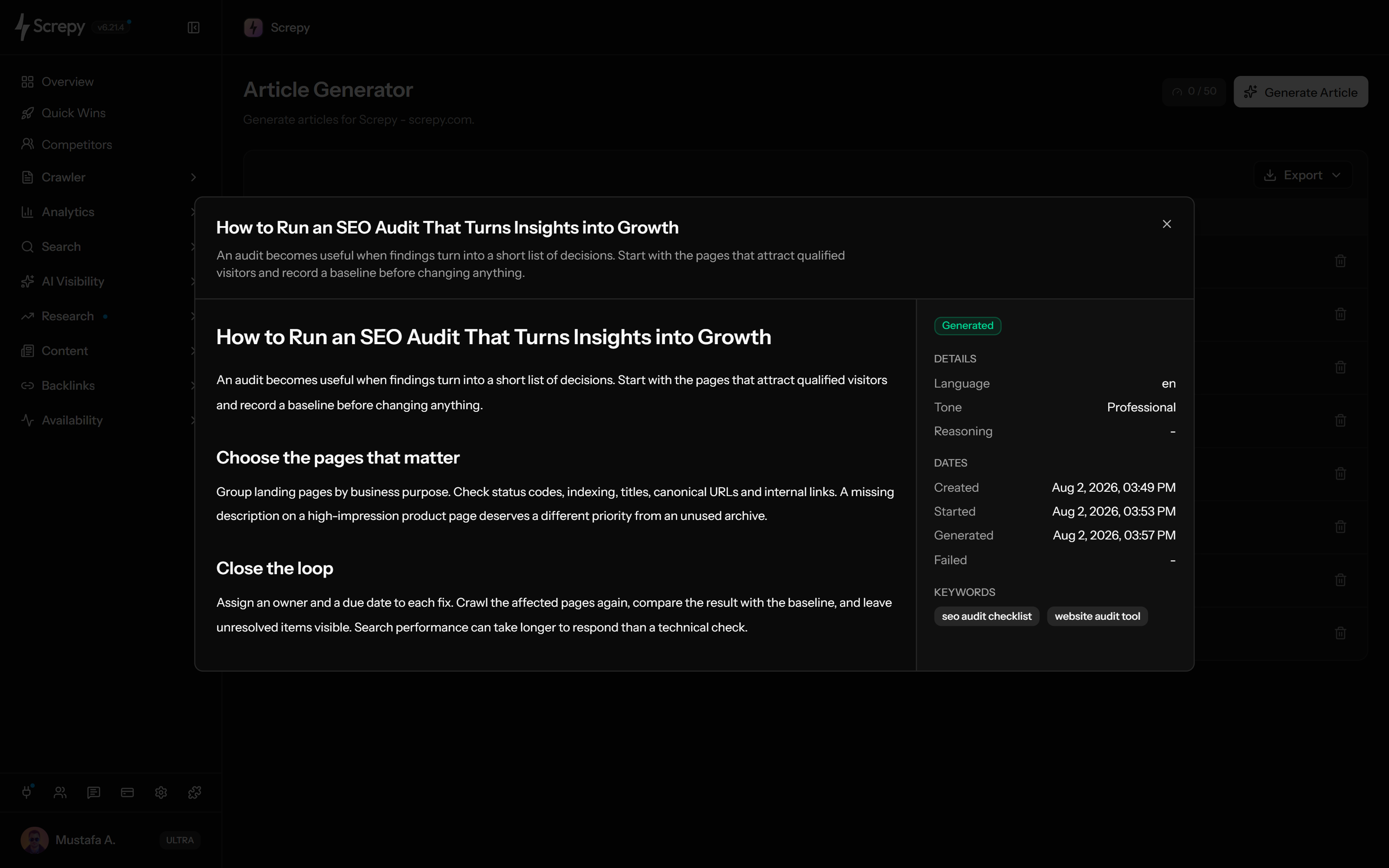Click the Language value "en"
Image resolution: width=1389 pixels, height=868 pixels.
1168,384
